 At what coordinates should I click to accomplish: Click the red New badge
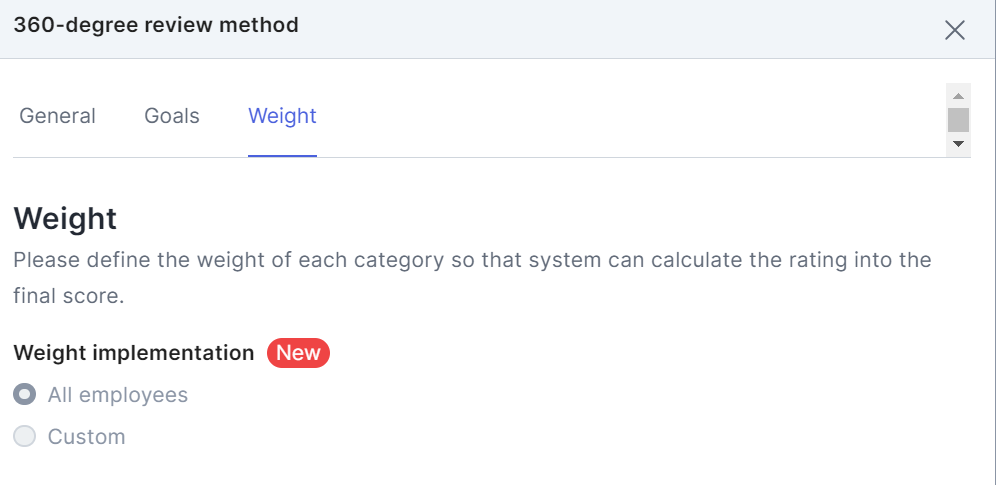pos(298,353)
